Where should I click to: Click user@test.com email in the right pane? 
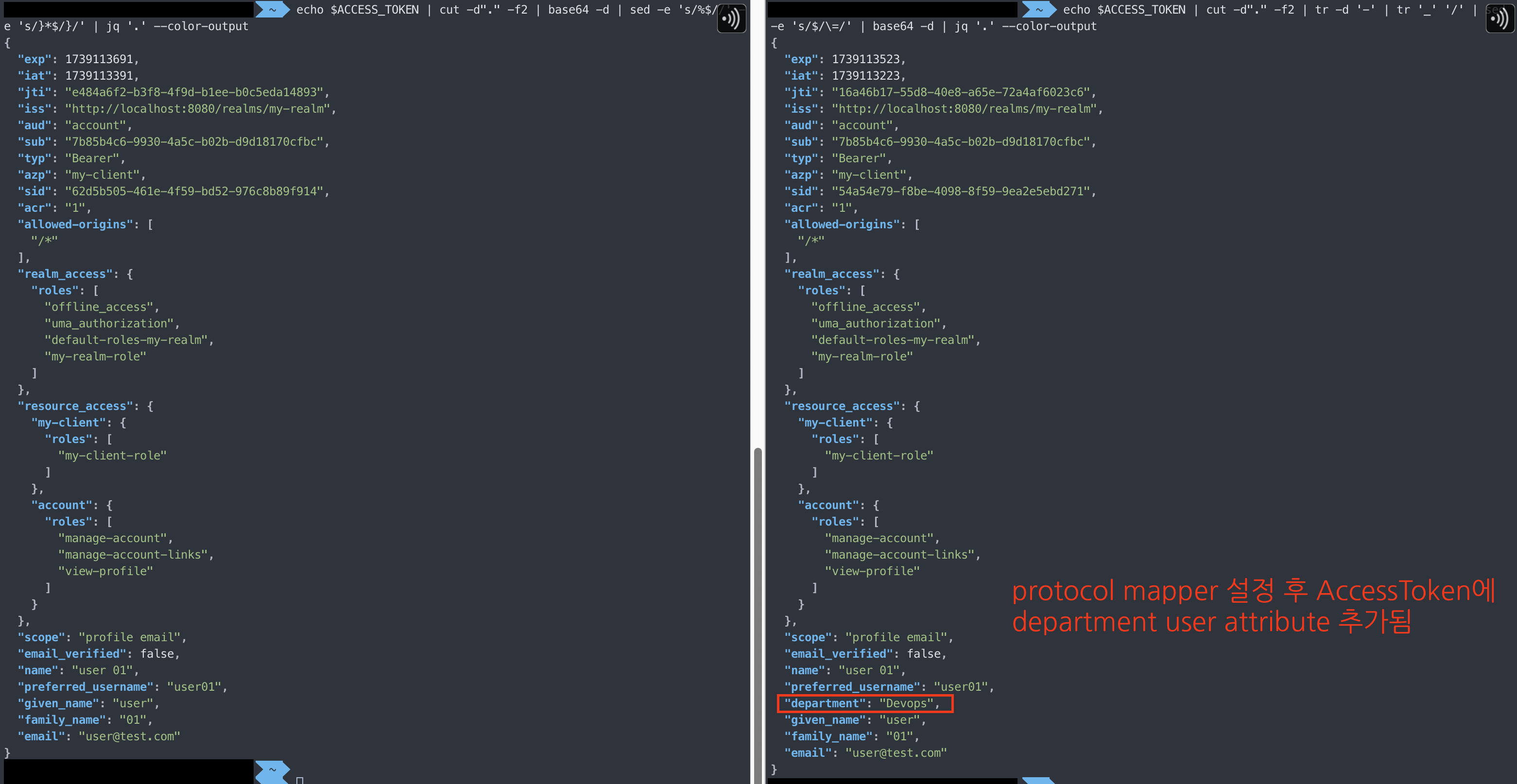pos(896,753)
